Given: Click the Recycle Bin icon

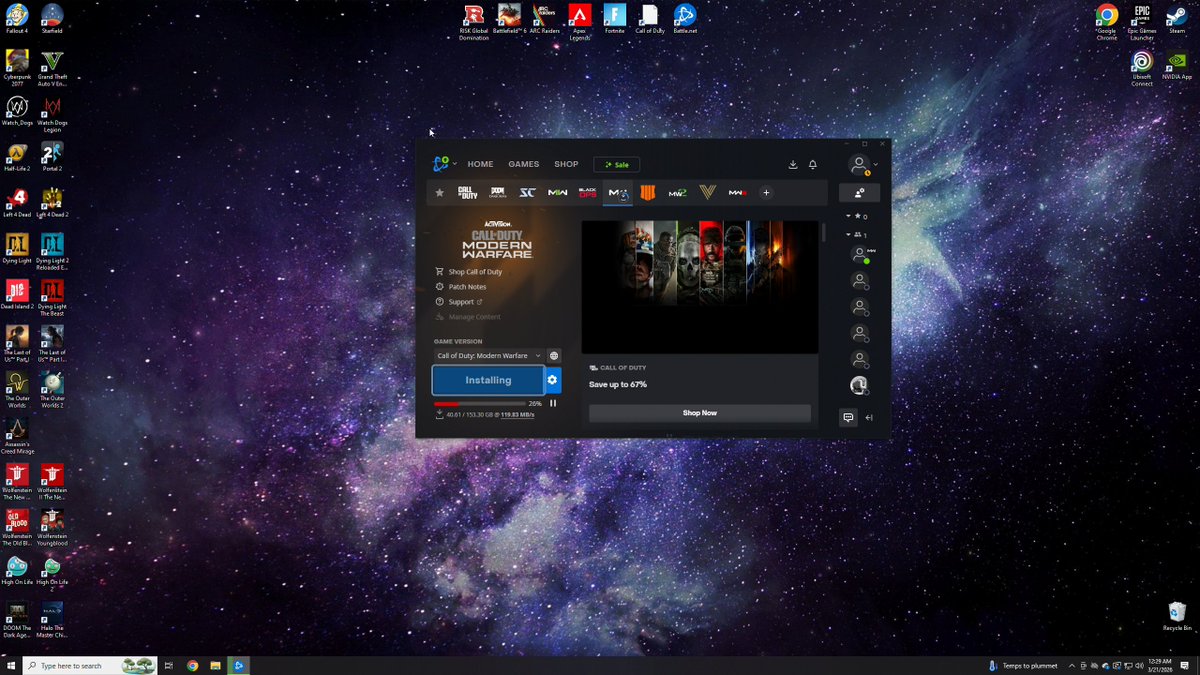Looking at the screenshot, I should click(x=1177, y=616).
